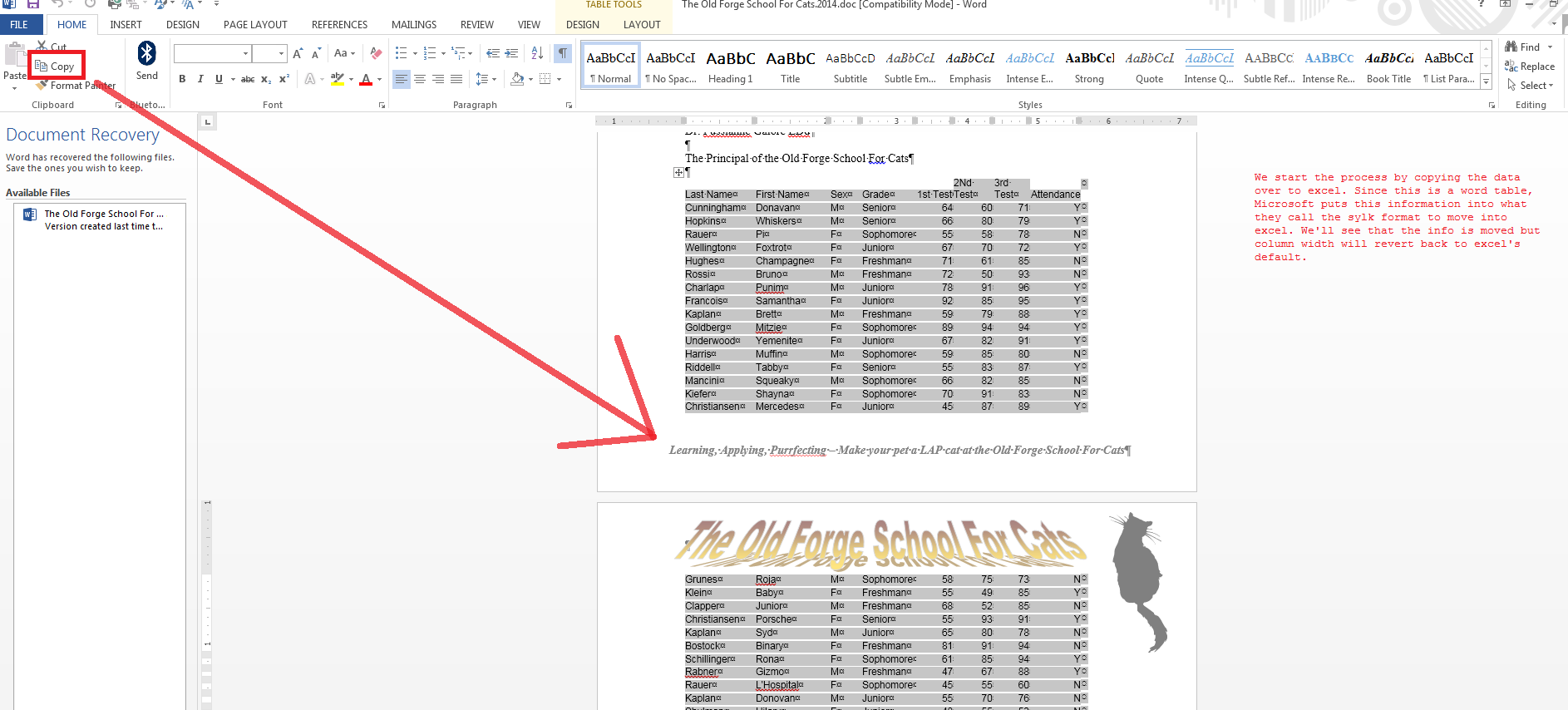Toggle Justify paragraph alignment
This screenshot has height=710, width=1568.
(456, 79)
